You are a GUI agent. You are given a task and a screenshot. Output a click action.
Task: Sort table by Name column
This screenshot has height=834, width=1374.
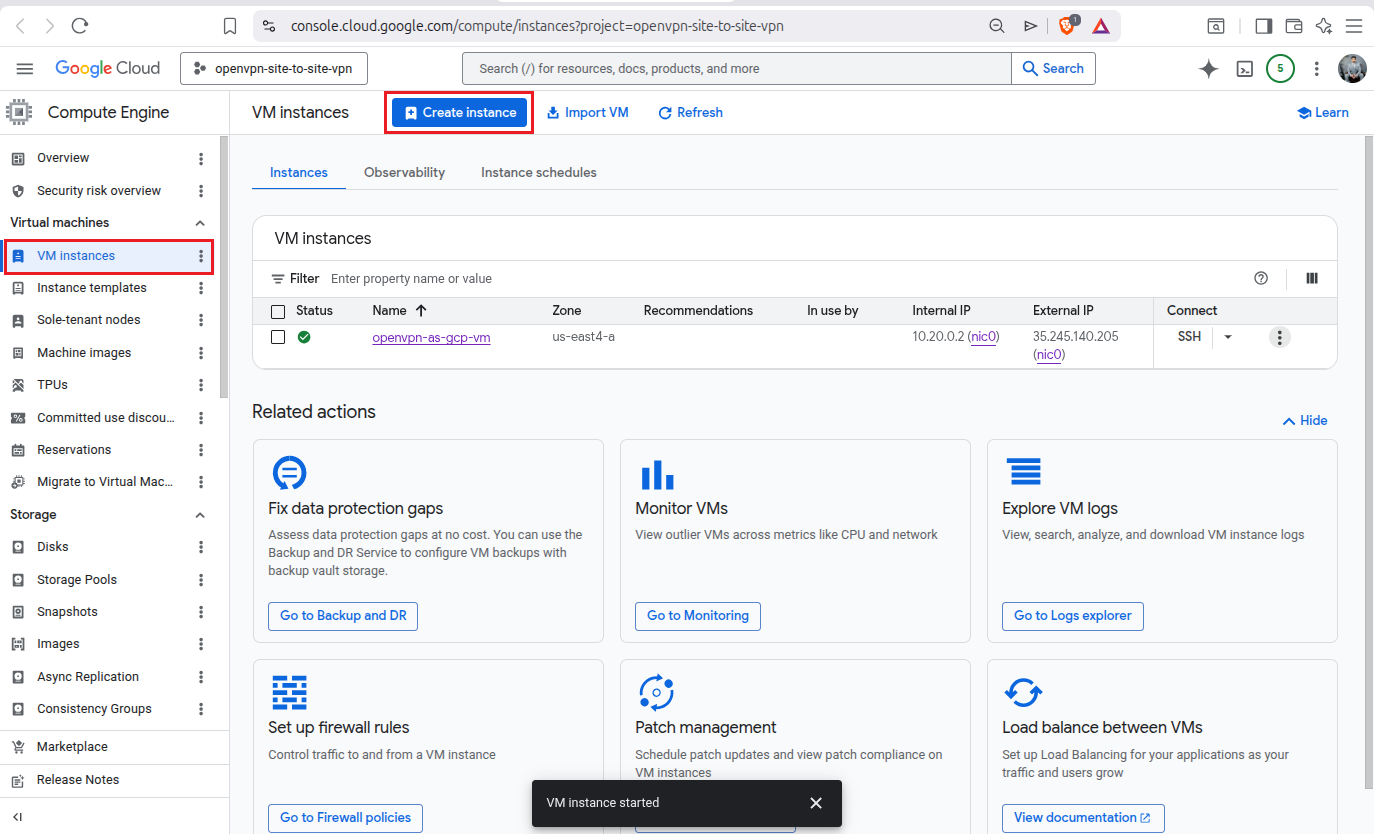[399, 311]
